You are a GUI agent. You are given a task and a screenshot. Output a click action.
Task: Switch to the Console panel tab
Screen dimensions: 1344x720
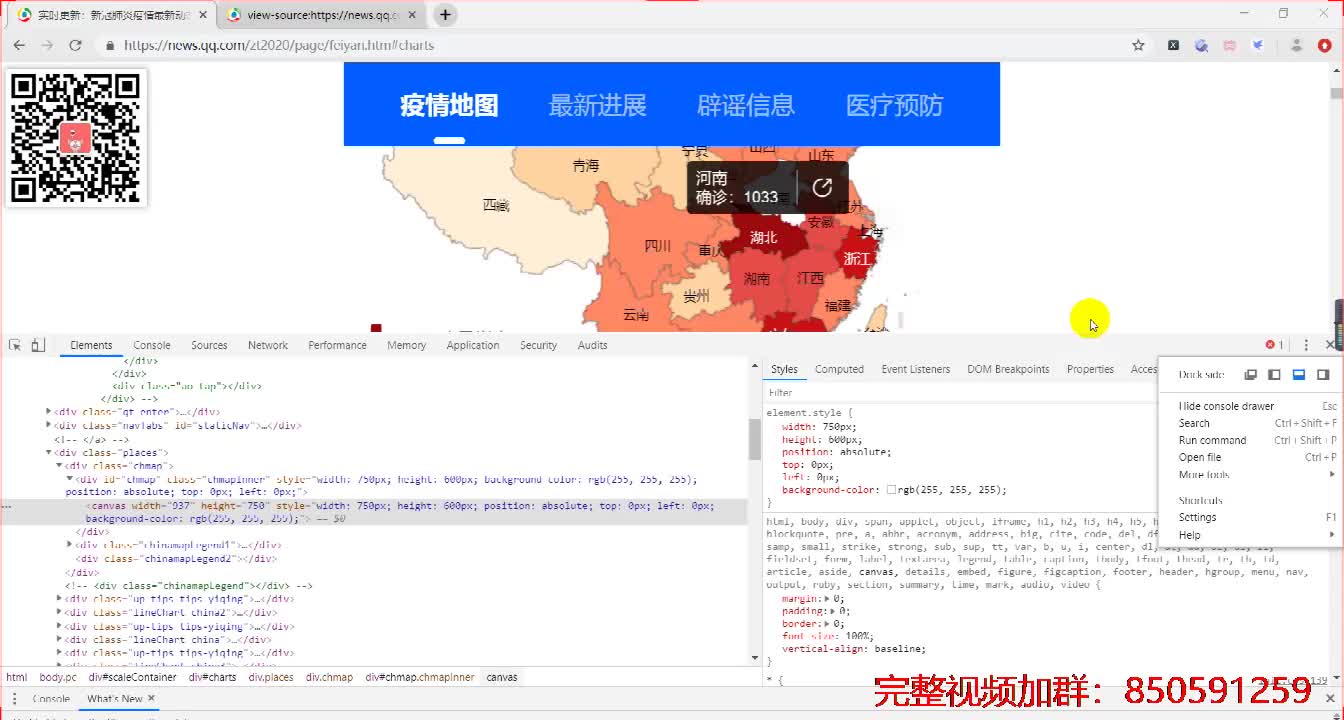click(152, 345)
